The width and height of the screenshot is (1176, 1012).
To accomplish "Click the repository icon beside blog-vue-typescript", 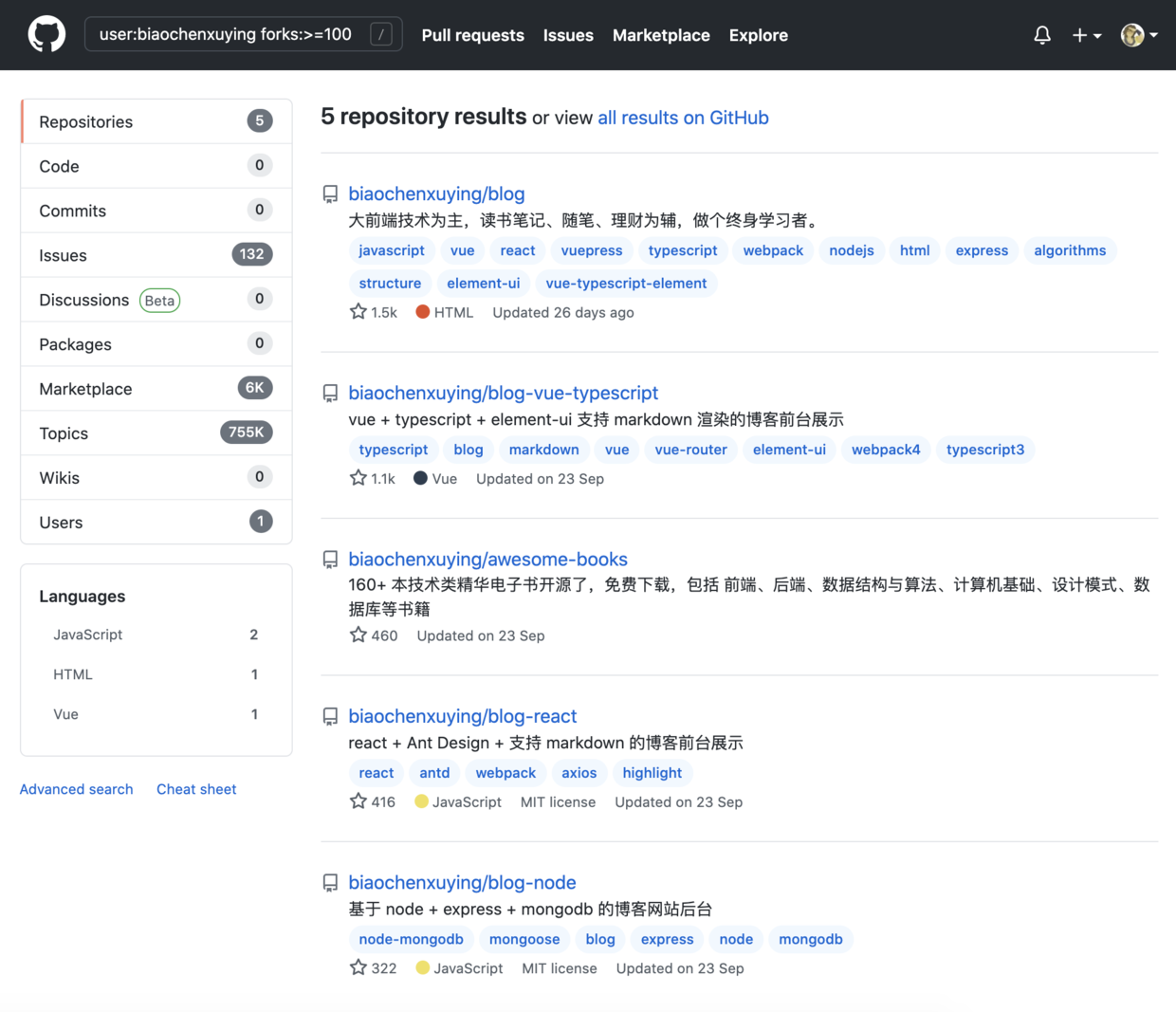I will pyautogui.click(x=330, y=393).
